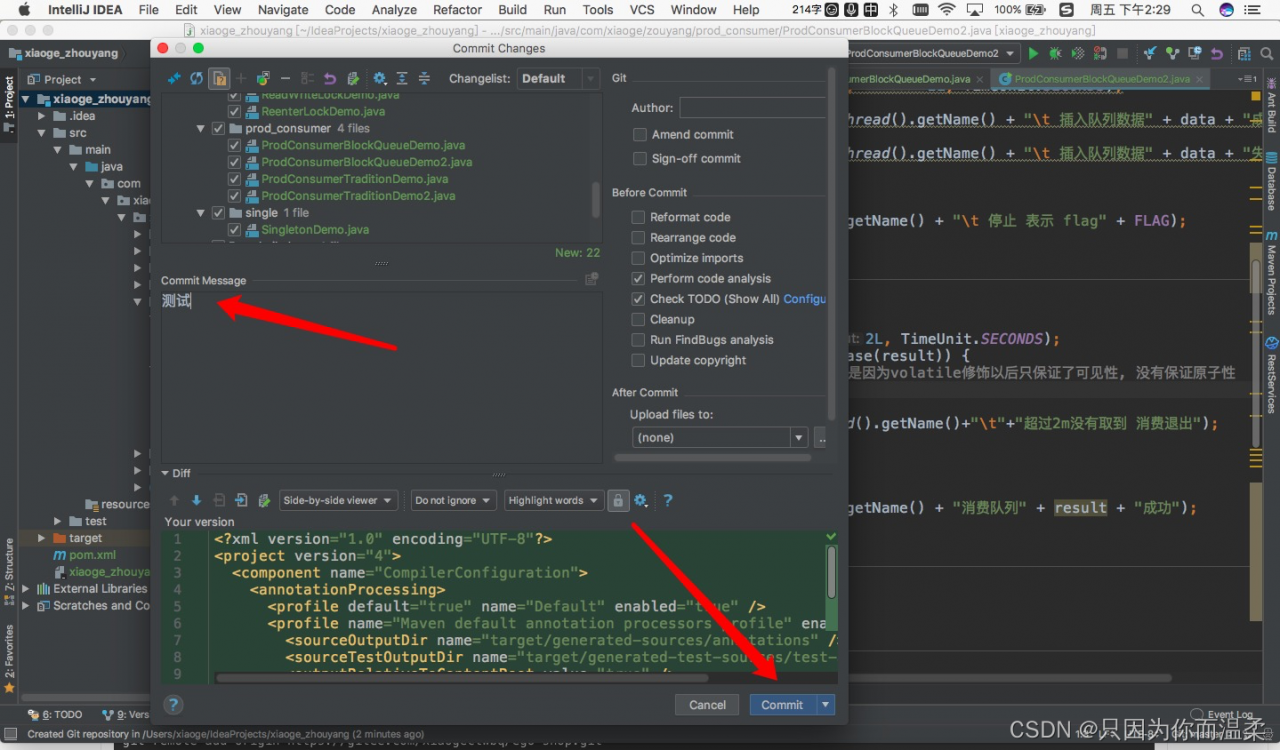Enable Reformat code checkbox
This screenshot has width=1280, height=750.
click(638, 217)
